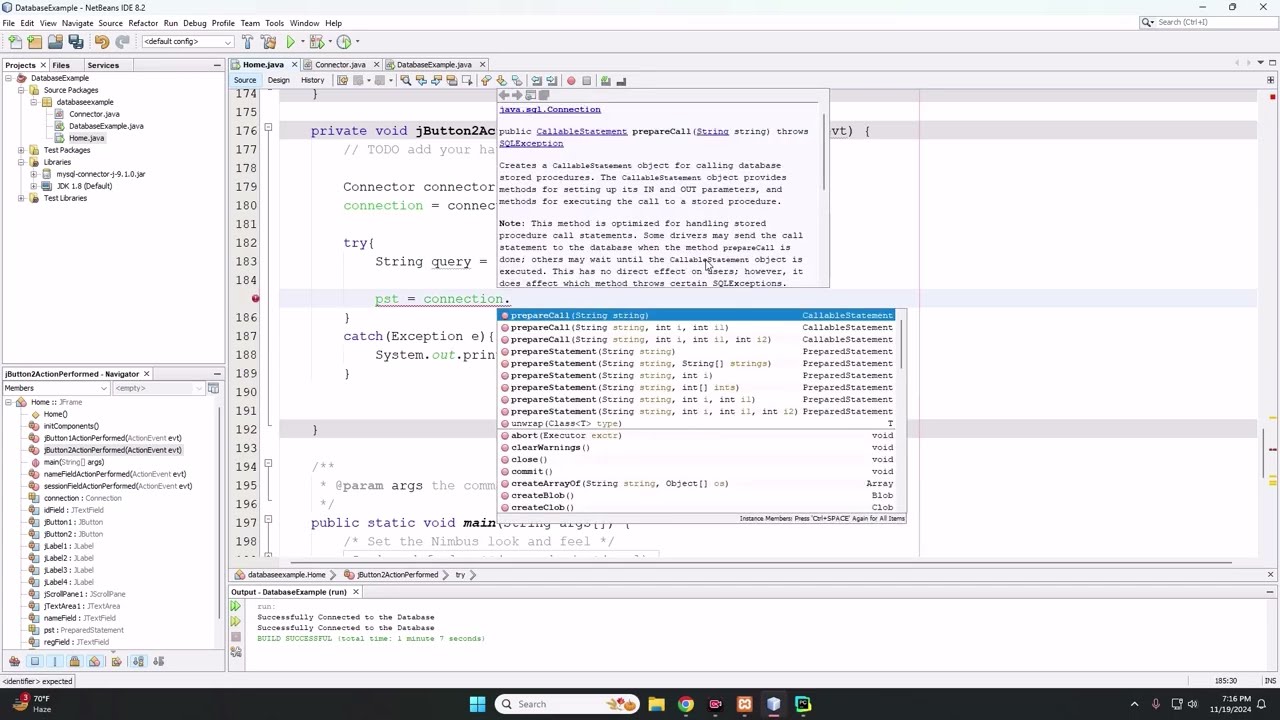The width and height of the screenshot is (1280, 720).
Task: Toggle Fully Qualified Names in Navigator
Action: (x=116, y=661)
